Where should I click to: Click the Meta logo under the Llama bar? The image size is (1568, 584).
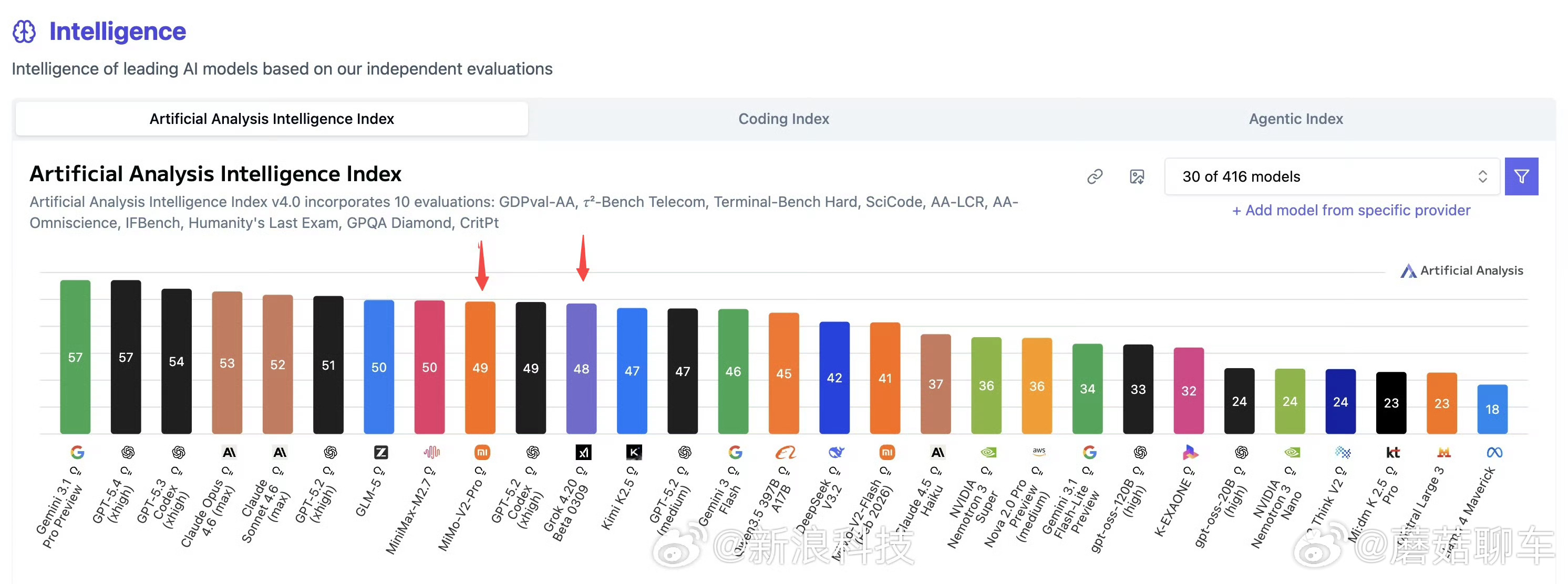1494,452
